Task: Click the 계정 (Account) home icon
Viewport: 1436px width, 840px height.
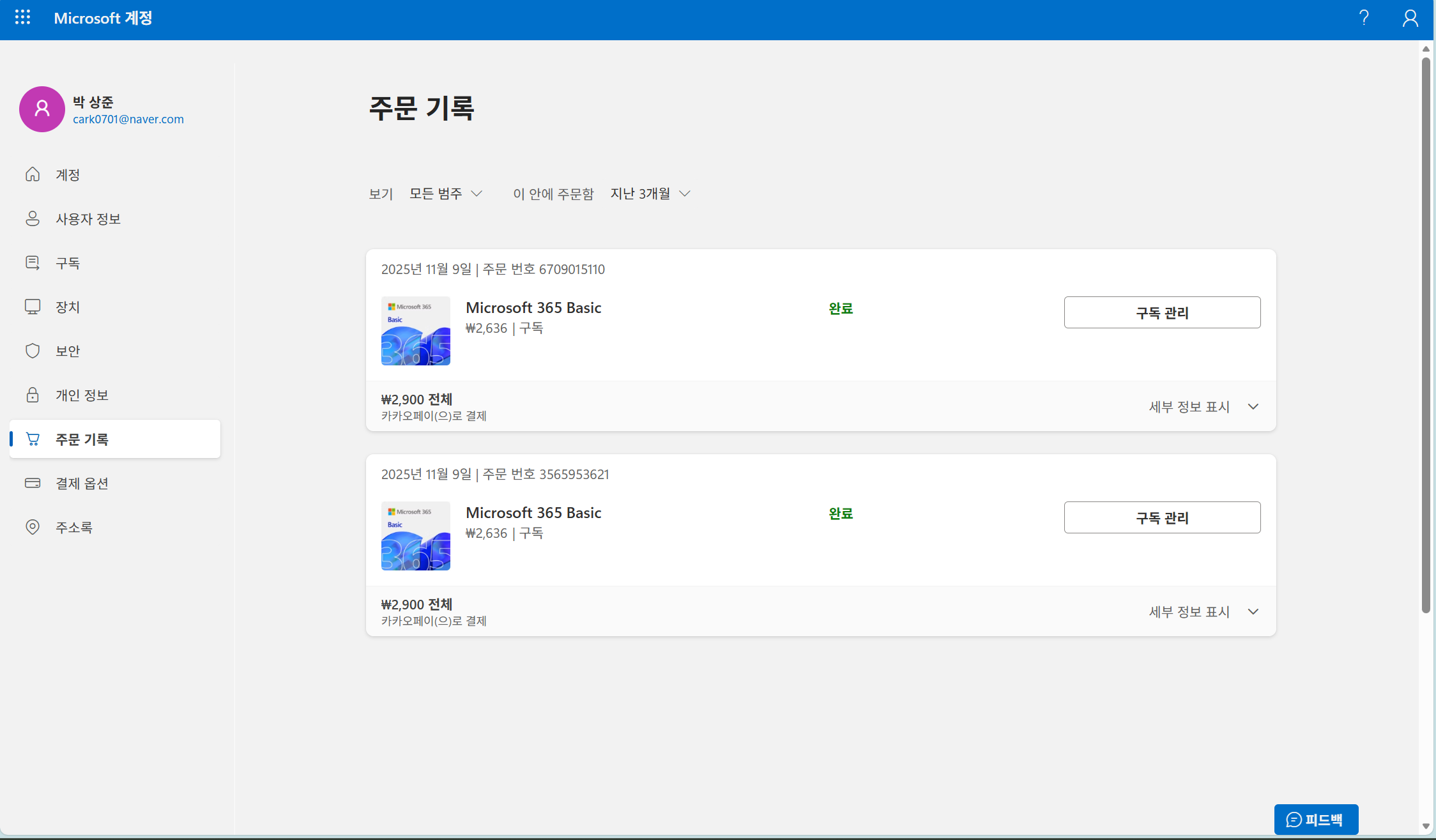Action: click(33, 174)
